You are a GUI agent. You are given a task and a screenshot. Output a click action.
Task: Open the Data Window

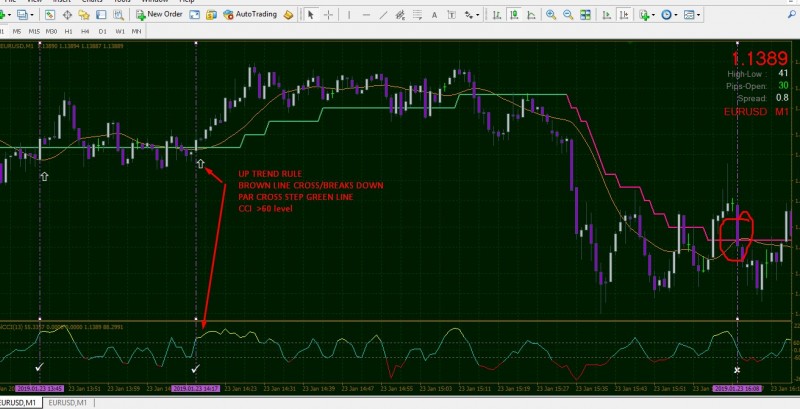coord(67,15)
